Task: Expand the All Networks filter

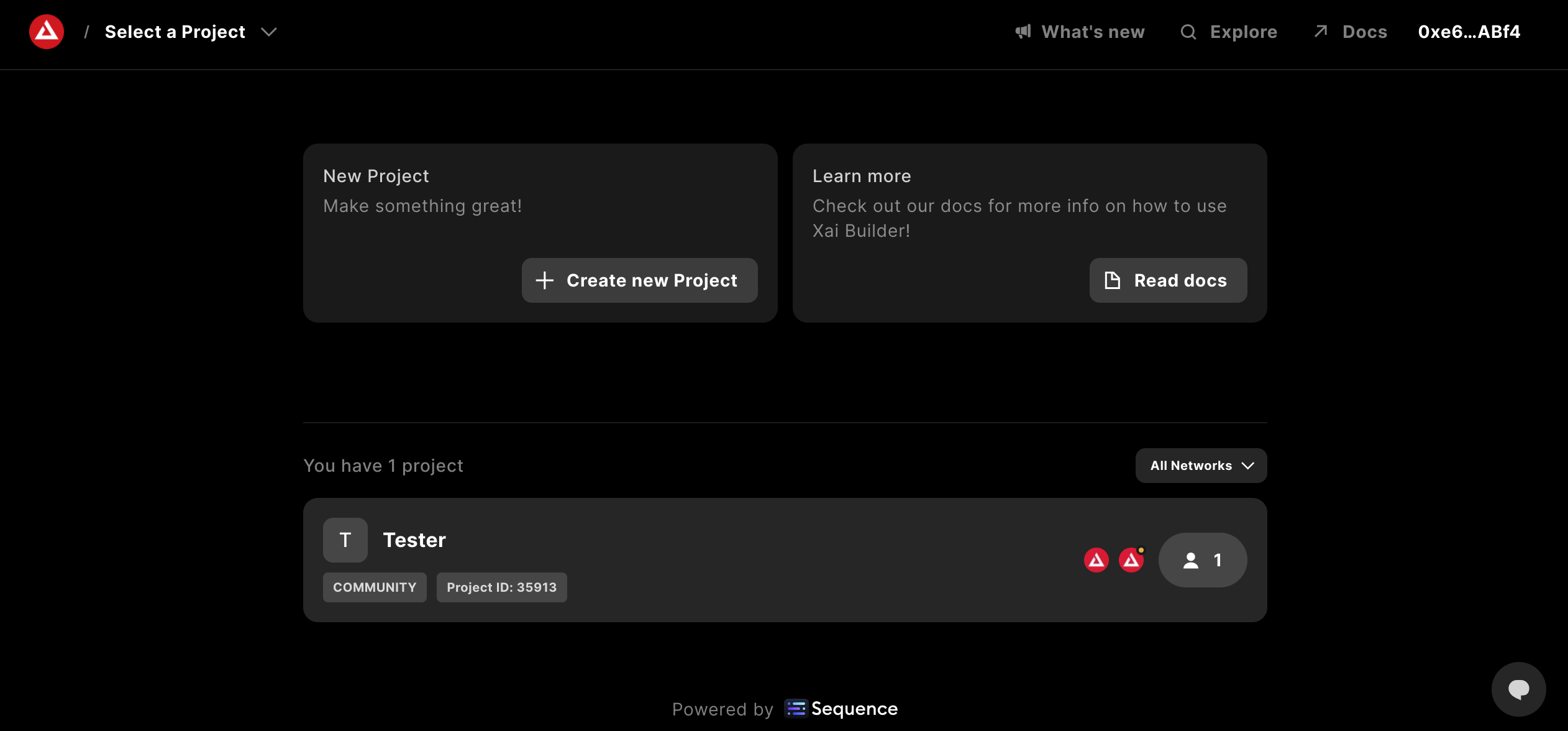Action: 1201,466
